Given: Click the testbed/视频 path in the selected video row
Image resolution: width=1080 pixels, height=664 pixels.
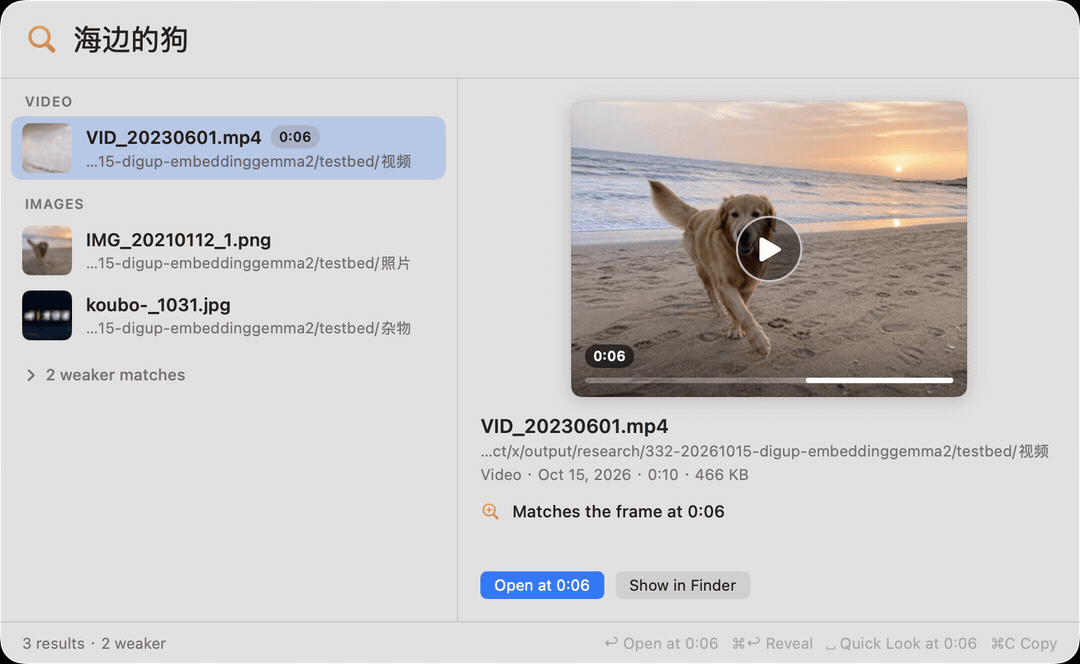Looking at the screenshot, I should tap(249, 162).
